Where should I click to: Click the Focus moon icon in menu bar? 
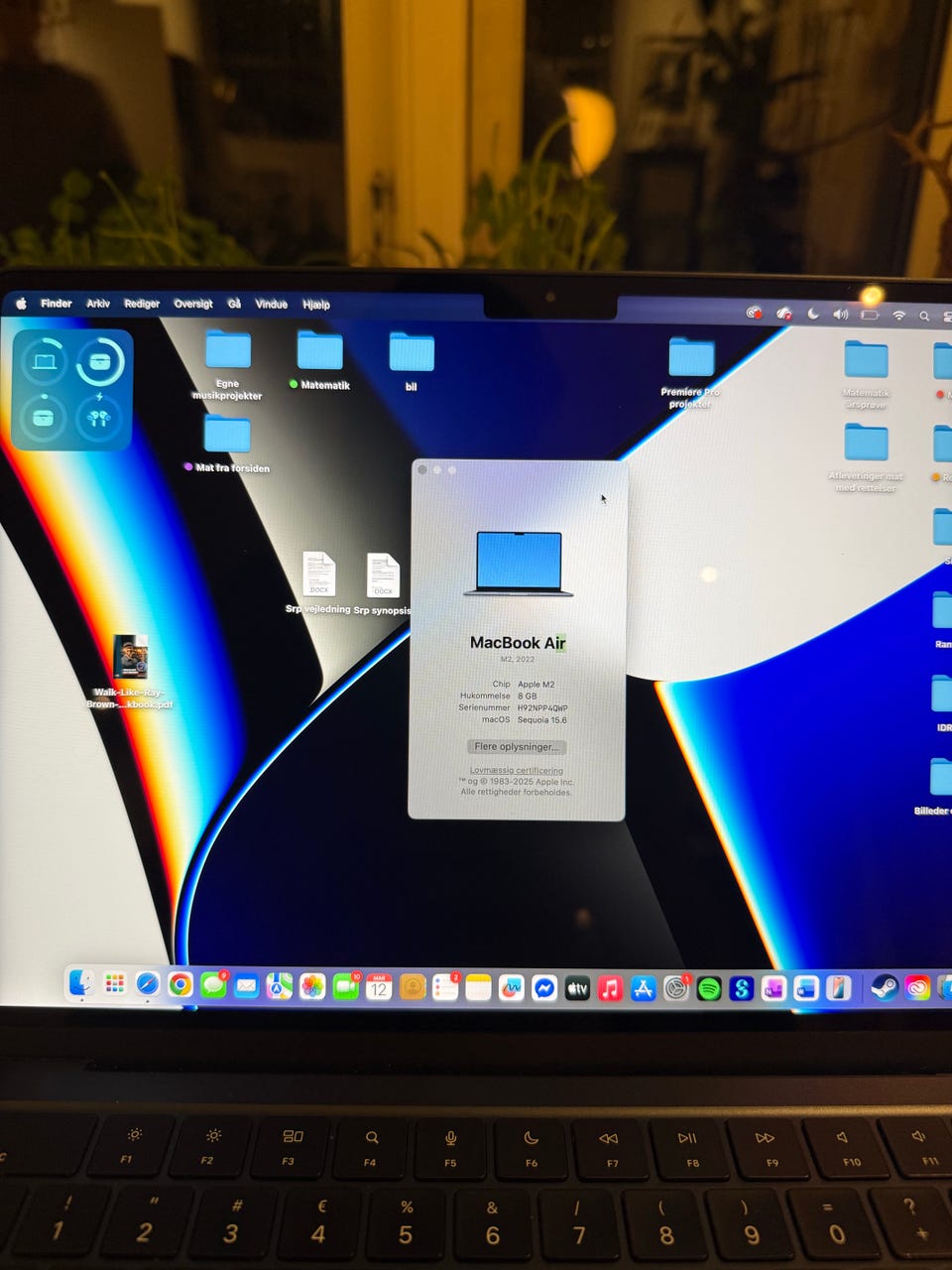pos(813,314)
